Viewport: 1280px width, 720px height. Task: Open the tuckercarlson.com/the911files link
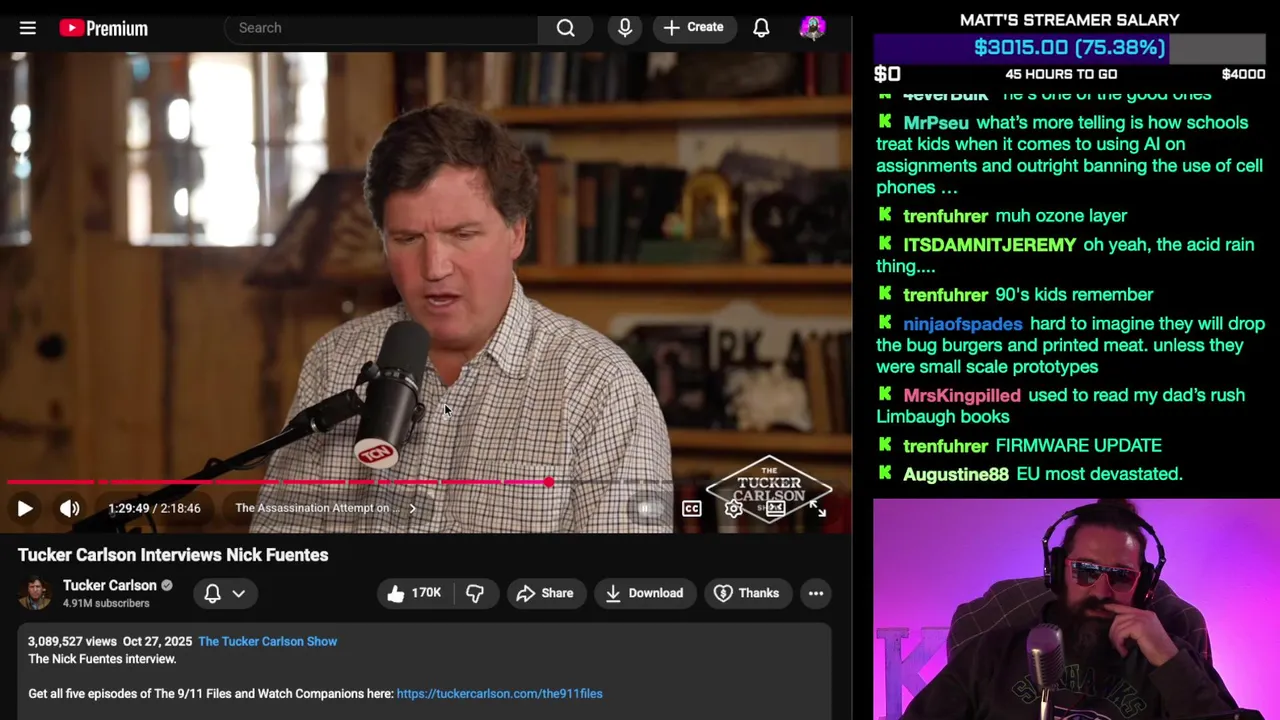click(500, 693)
